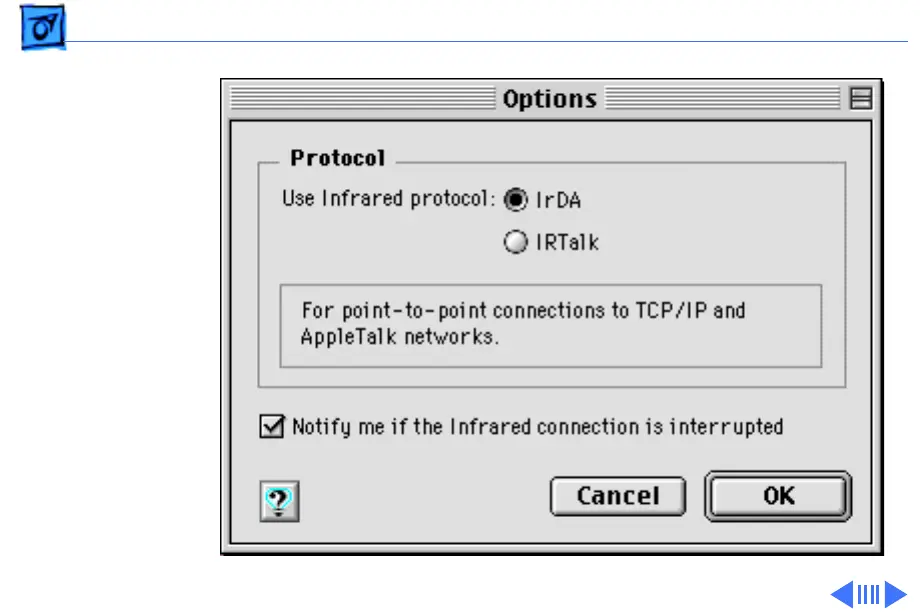Click the Options window title text
920x612 pixels.
coord(549,99)
